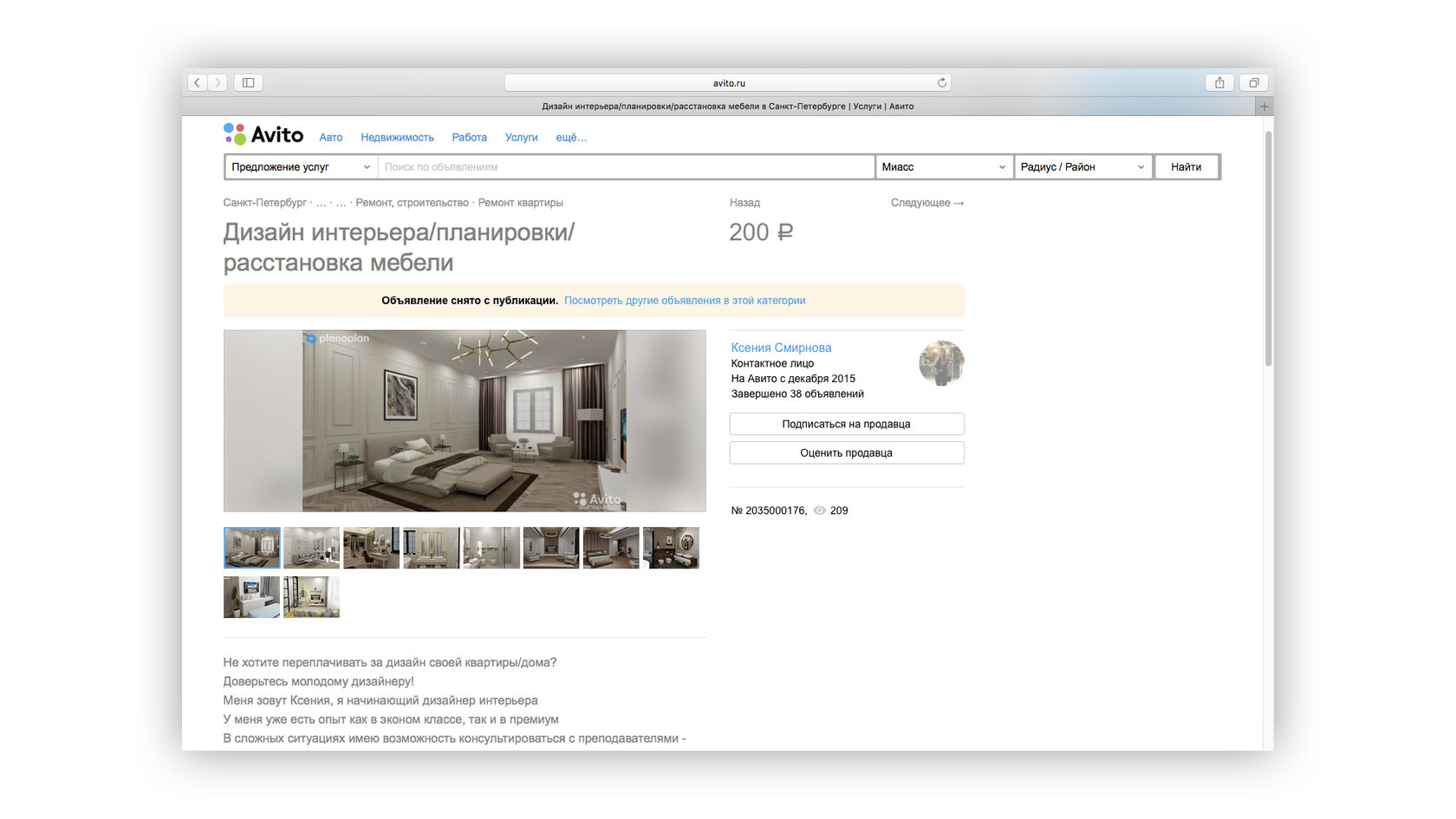The height and width of the screenshot is (819, 1456).
Task: Select the first bedroom thumbnail
Action: 251,548
